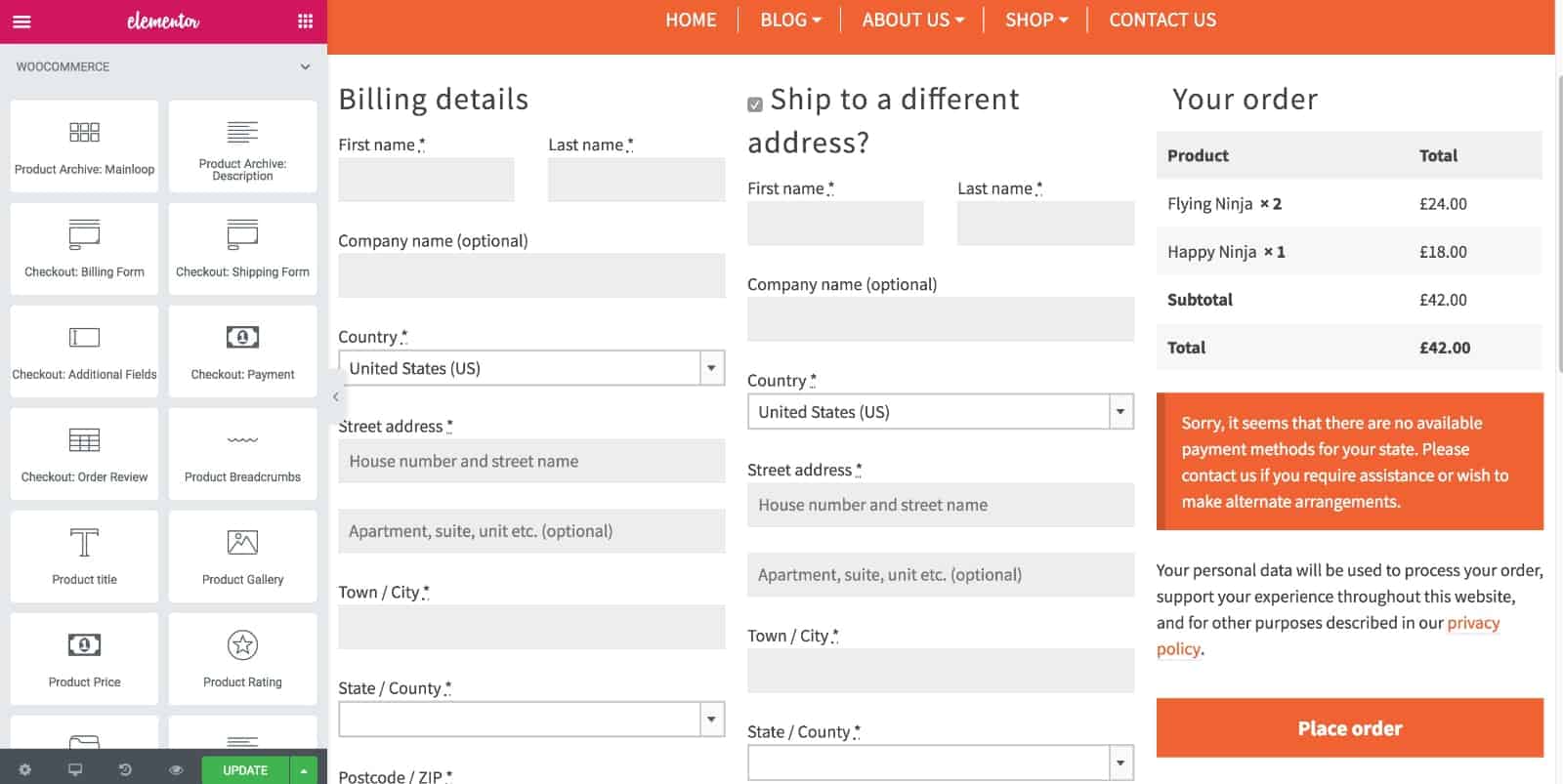
Task: Click the Your order heading
Action: click(x=1245, y=99)
